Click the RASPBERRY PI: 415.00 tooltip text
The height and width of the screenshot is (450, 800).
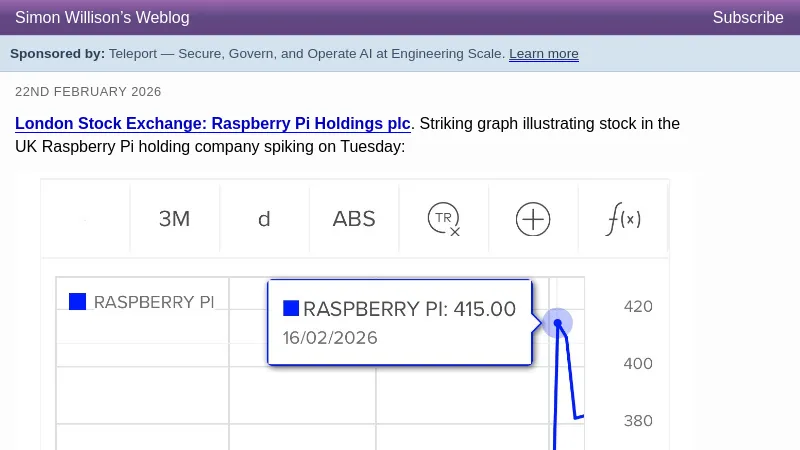tap(409, 309)
